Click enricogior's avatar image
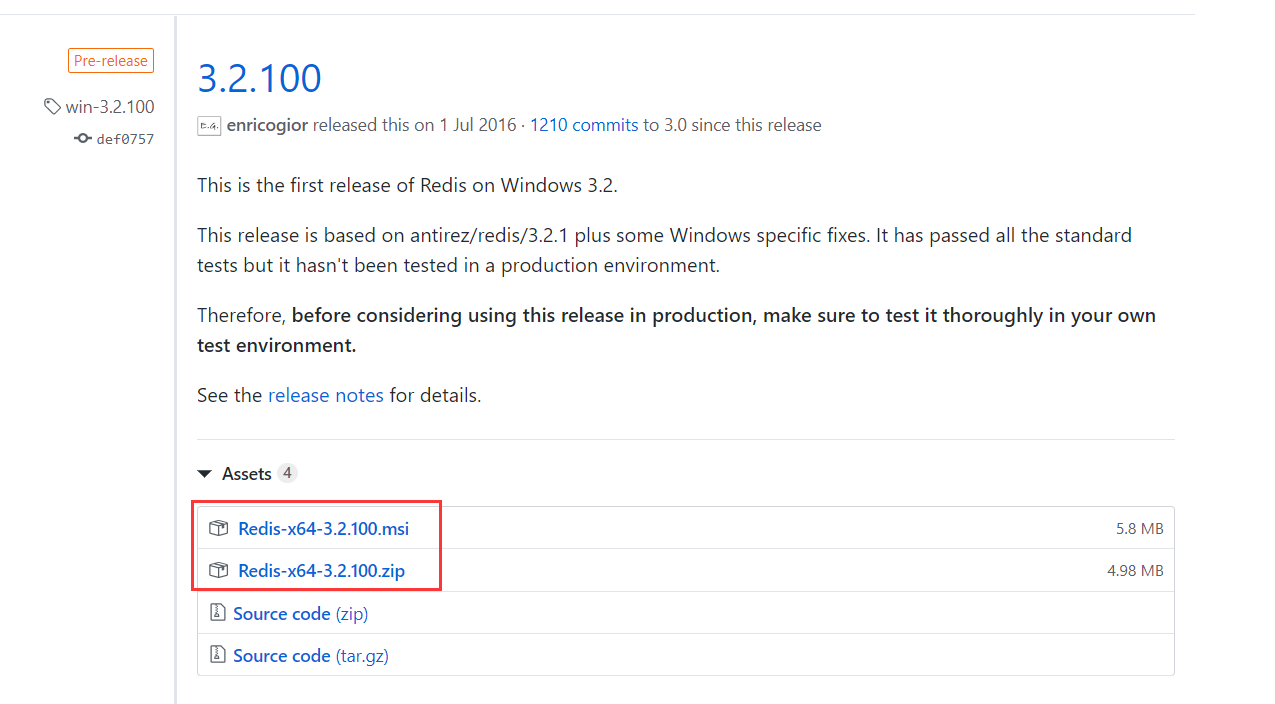The image size is (1275, 704). click(209, 125)
